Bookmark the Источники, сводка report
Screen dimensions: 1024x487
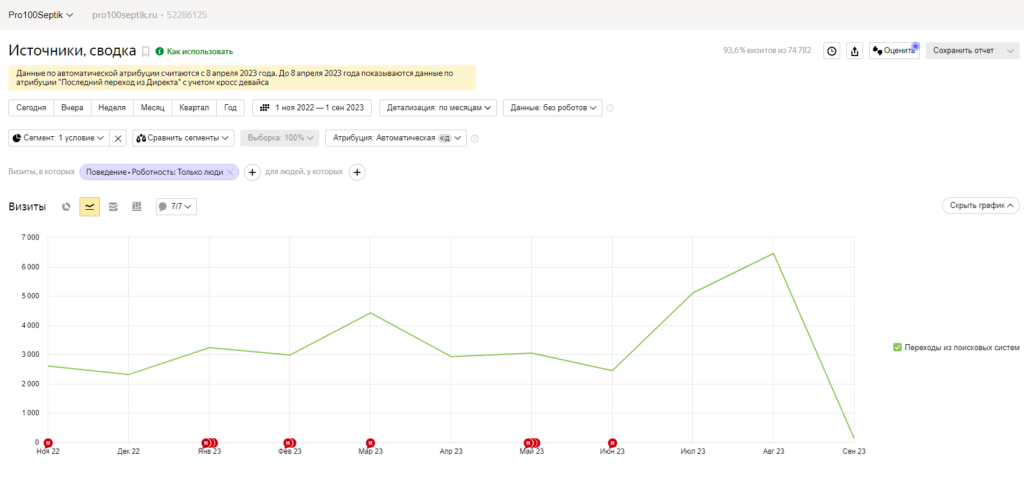pos(146,51)
